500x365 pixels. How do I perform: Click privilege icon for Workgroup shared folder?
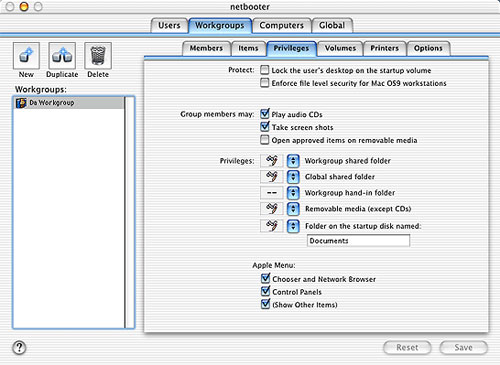(272, 161)
